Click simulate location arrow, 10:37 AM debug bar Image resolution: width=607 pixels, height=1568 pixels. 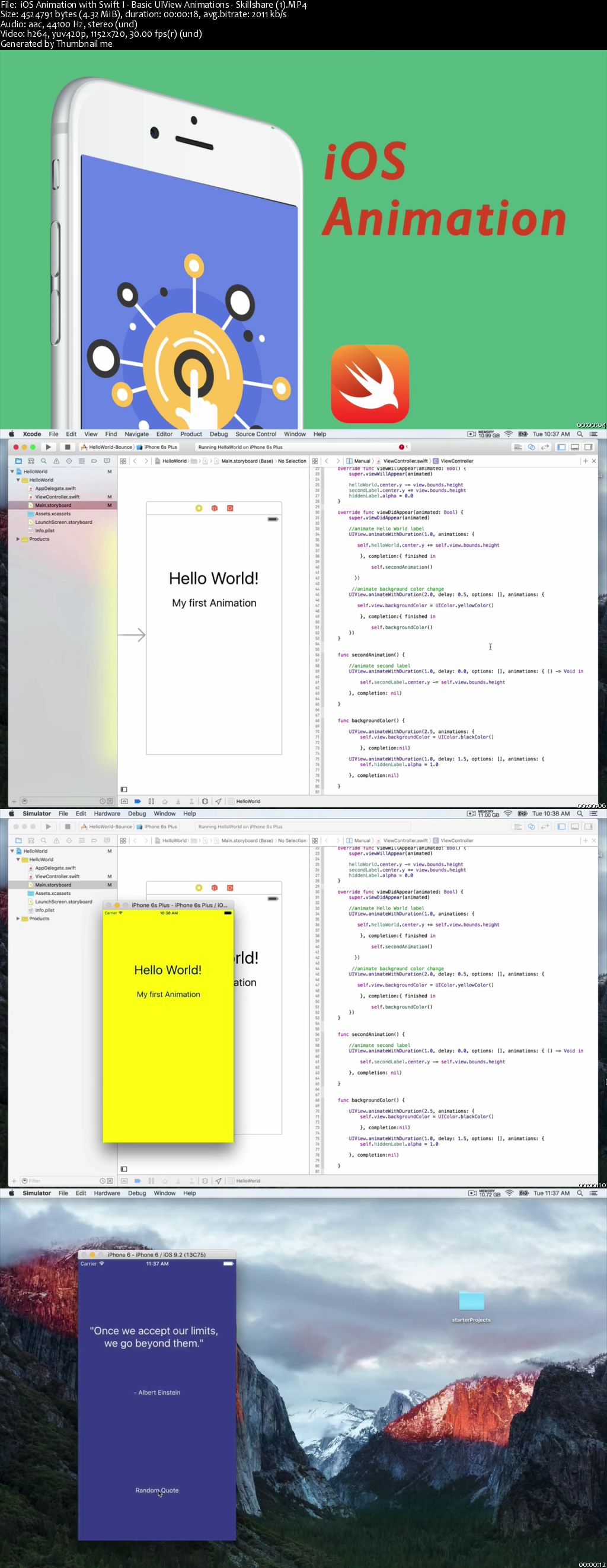point(218,801)
